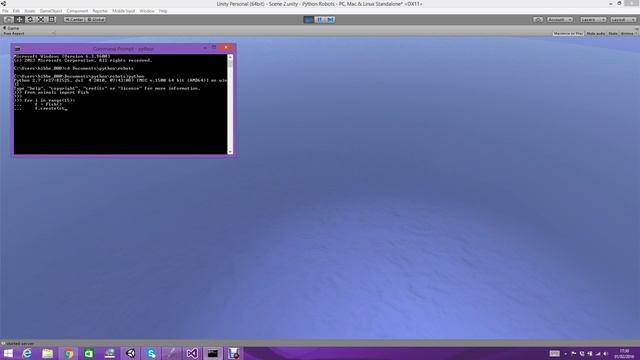This screenshot has width=640, height=360.
Task: Open Internet Explorer from taskbar
Action: (27, 353)
